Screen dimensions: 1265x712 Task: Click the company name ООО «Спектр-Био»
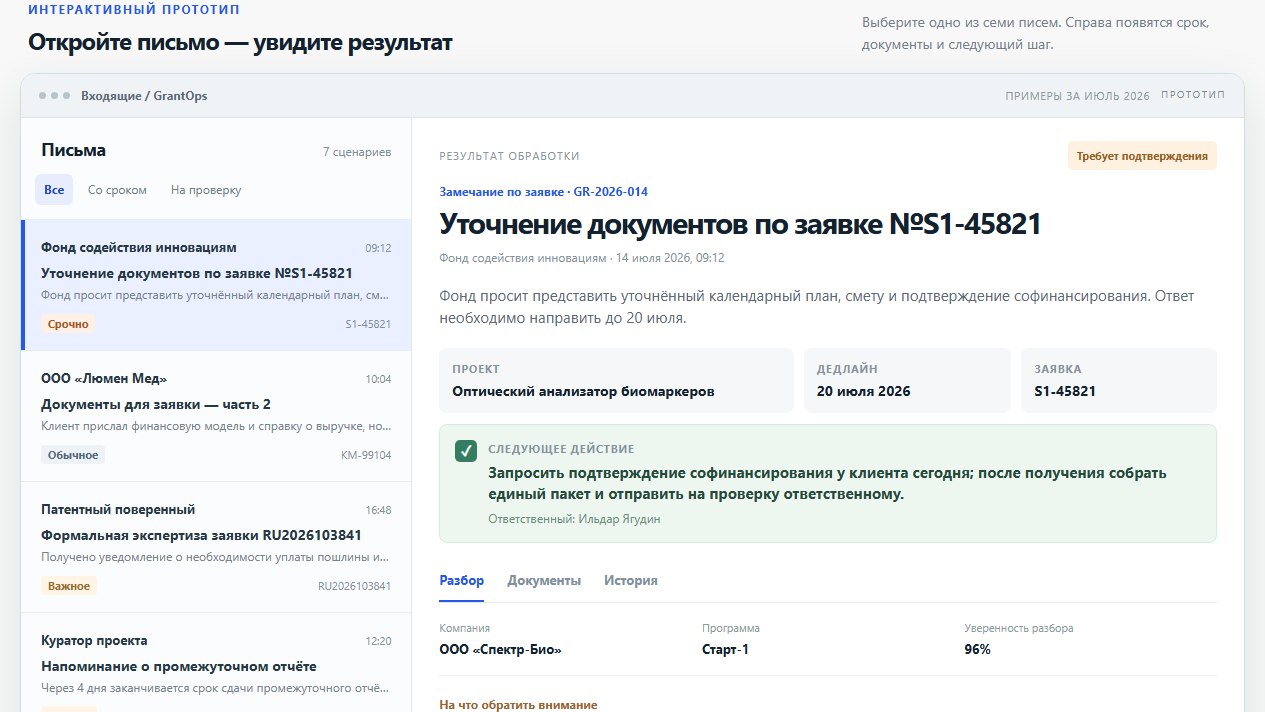[x=500, y=650]
